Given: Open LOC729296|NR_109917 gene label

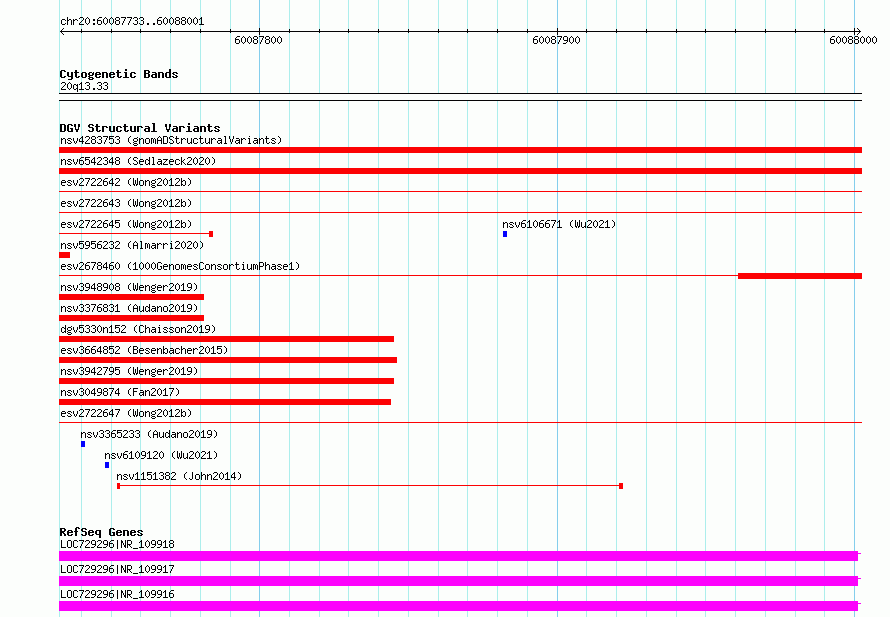Looking at the screenshot, I should coord(117,569).
